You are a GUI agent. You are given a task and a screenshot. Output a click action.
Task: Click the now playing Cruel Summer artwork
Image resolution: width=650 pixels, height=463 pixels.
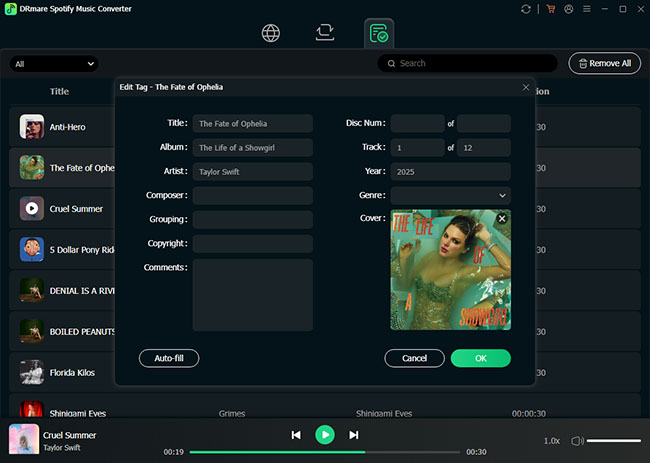point(24,439)
